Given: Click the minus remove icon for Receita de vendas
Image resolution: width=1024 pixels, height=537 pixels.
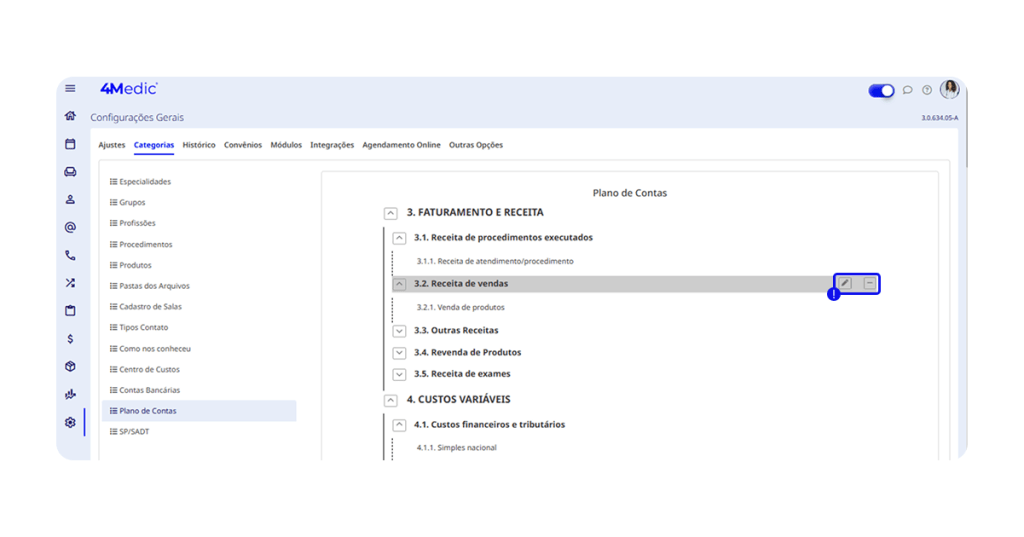Looking at the screenshot, I should pyautogui.click(x=870, y=284).
